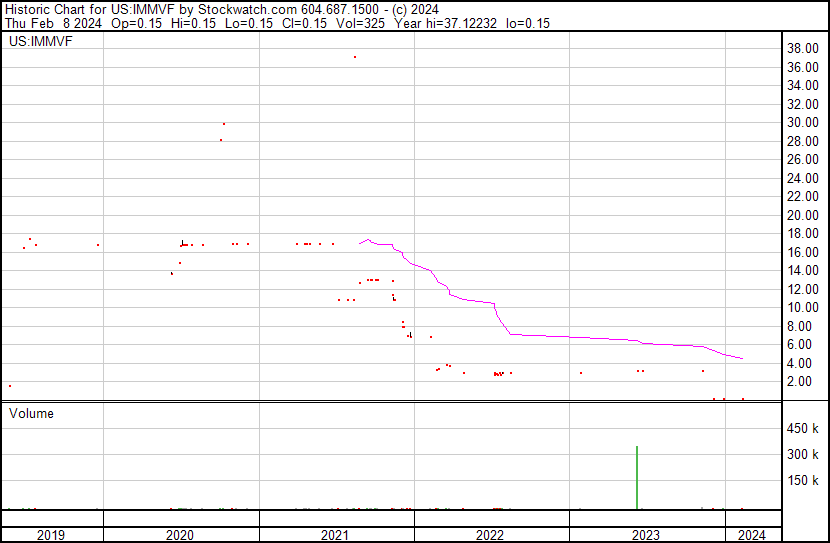Click the highest red price dot near 37
This screenshot has width=830, height=543.
pyautogui.click(x=354, y=57)
